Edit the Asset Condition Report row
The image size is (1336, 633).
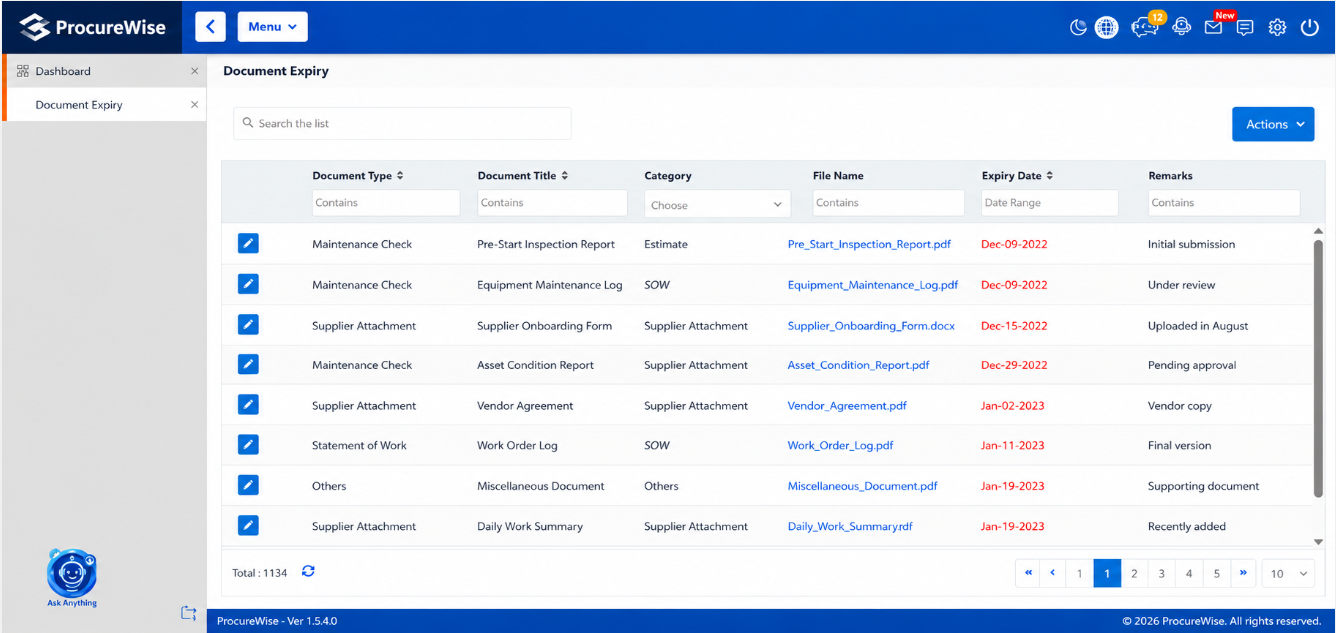(x=248, y=364)
